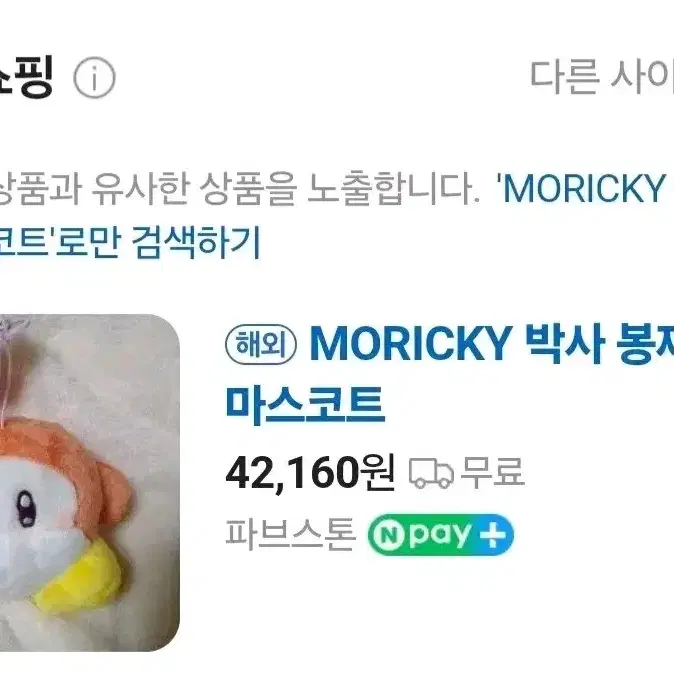674x674 pixels.
Task: Click the 무료 free shipping label
Action: tap(492, 472)
